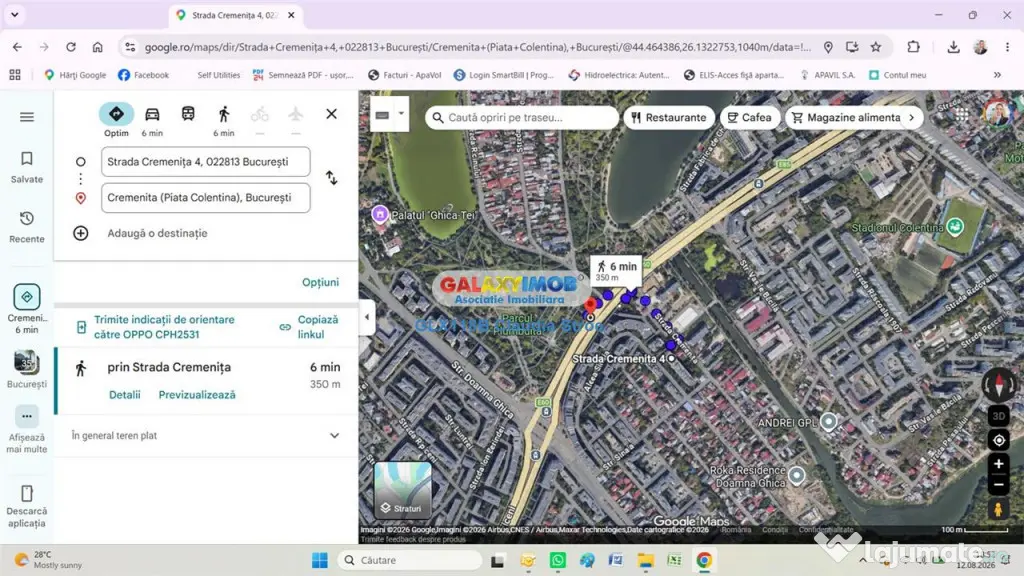Image resolution: width=1024 pixels, height=576 pixels.
Task: Click the Roka Residence Doamna Ghica marker
Action: coord(797,475)
